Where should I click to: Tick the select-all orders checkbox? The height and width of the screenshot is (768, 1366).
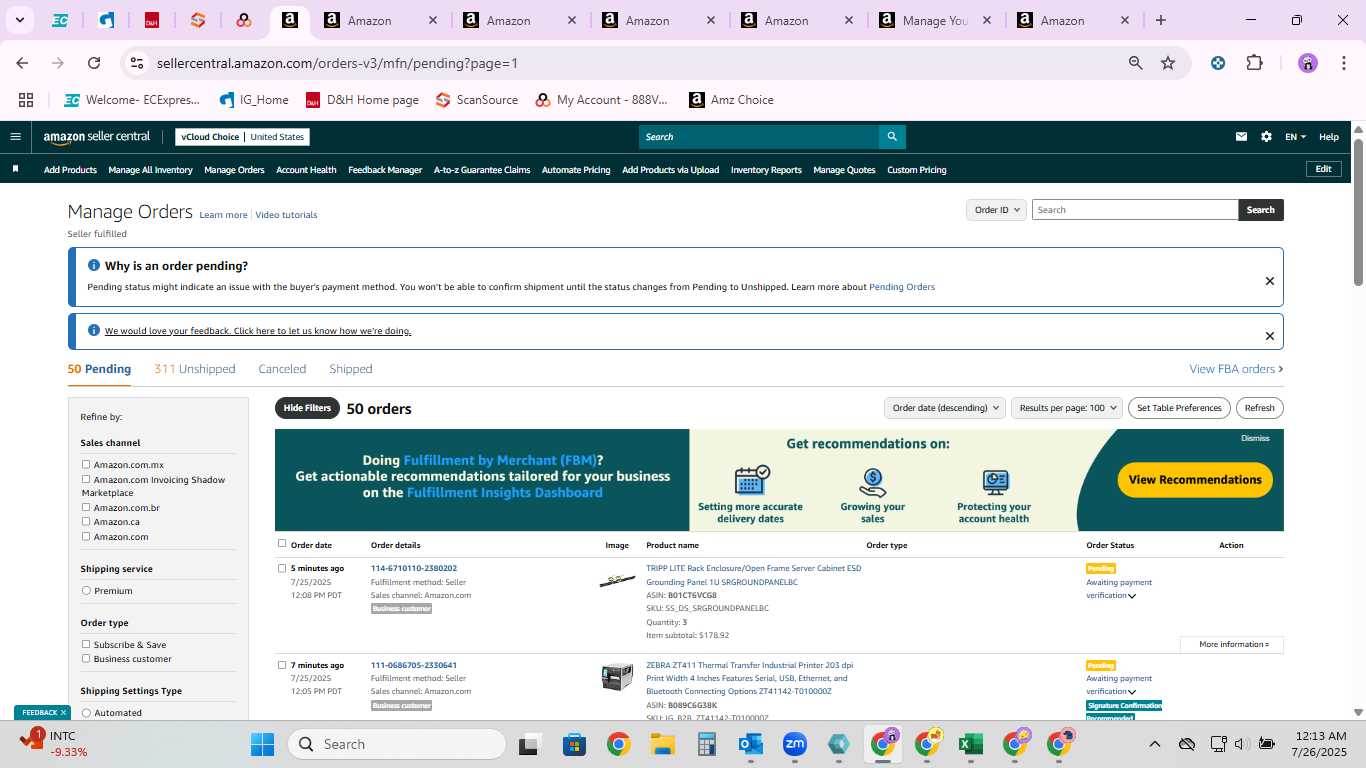click(x=282, y=544)
